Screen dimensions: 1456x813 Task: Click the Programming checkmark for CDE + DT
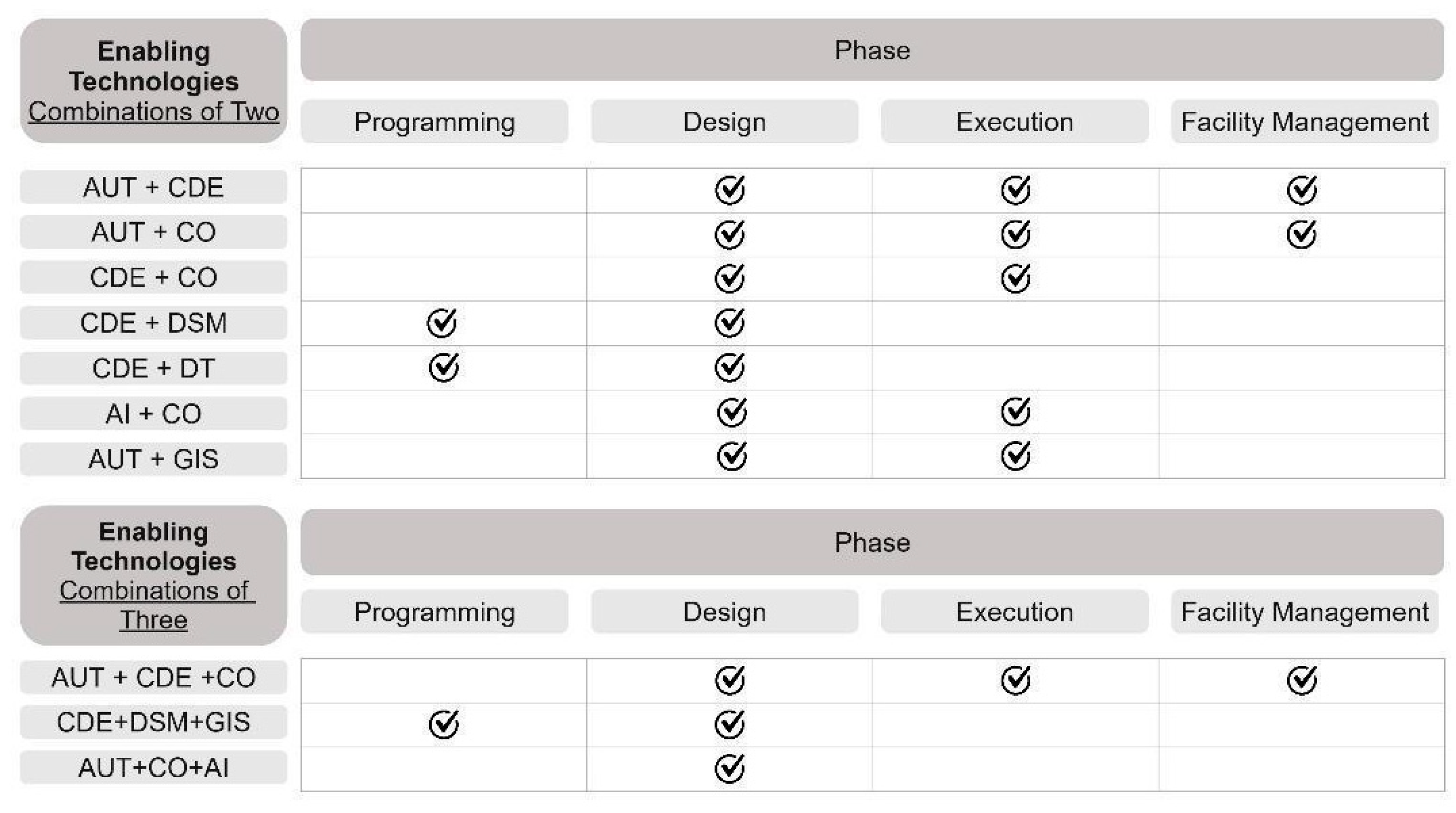(x=443, y=367)
